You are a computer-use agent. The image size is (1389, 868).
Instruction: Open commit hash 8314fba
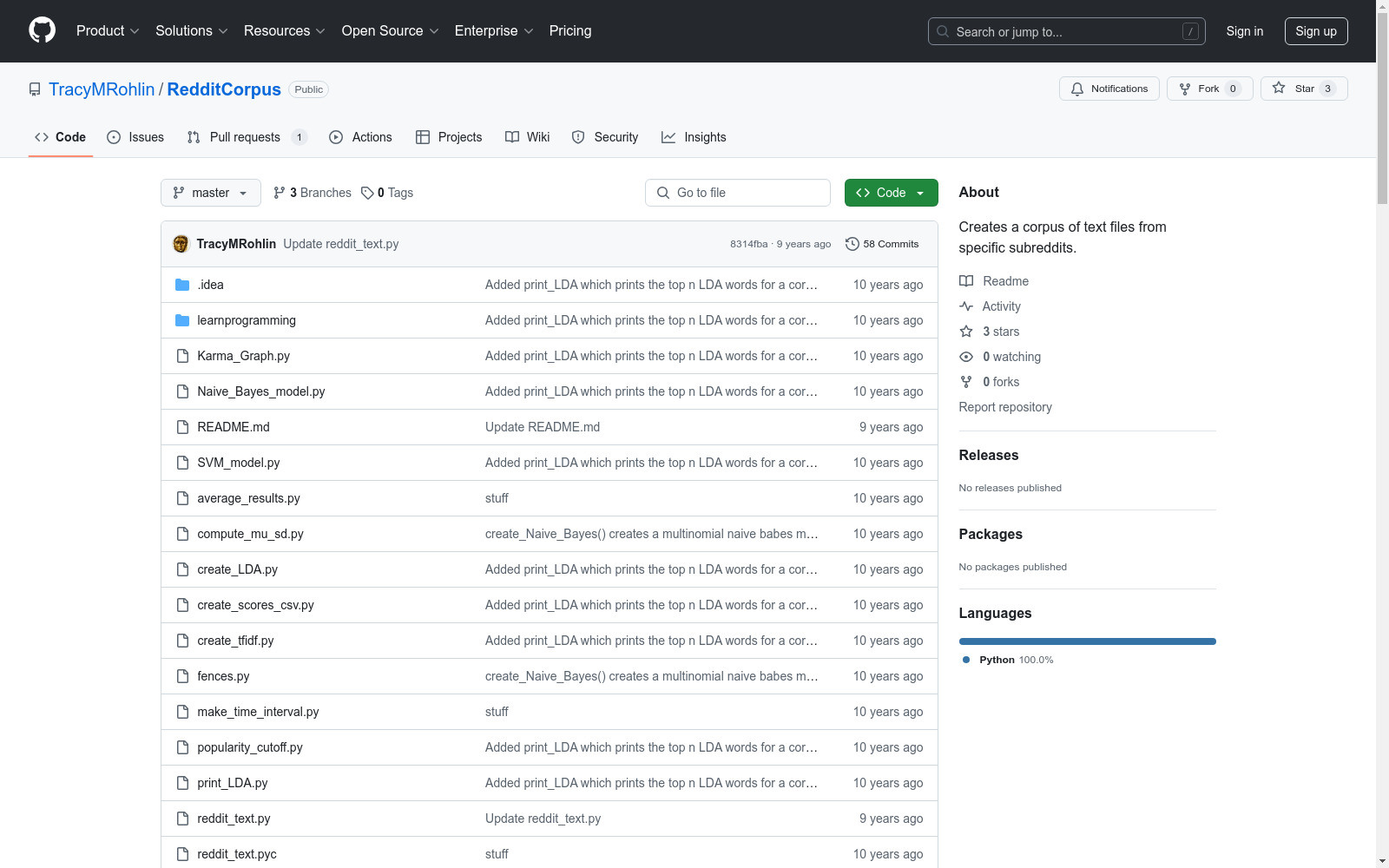coord(749,244)
